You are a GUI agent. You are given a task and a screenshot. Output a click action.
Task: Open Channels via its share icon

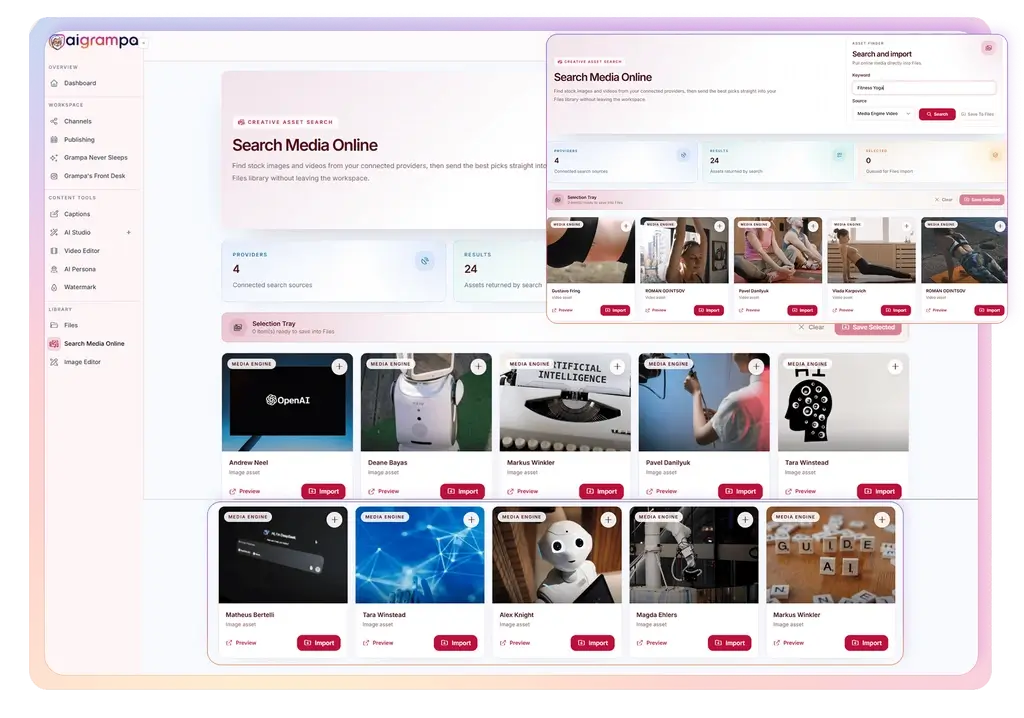point(54,122)
